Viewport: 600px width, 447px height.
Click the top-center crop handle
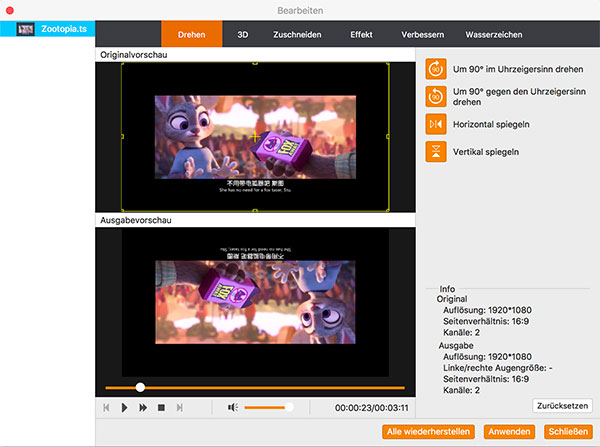point(255,64)
